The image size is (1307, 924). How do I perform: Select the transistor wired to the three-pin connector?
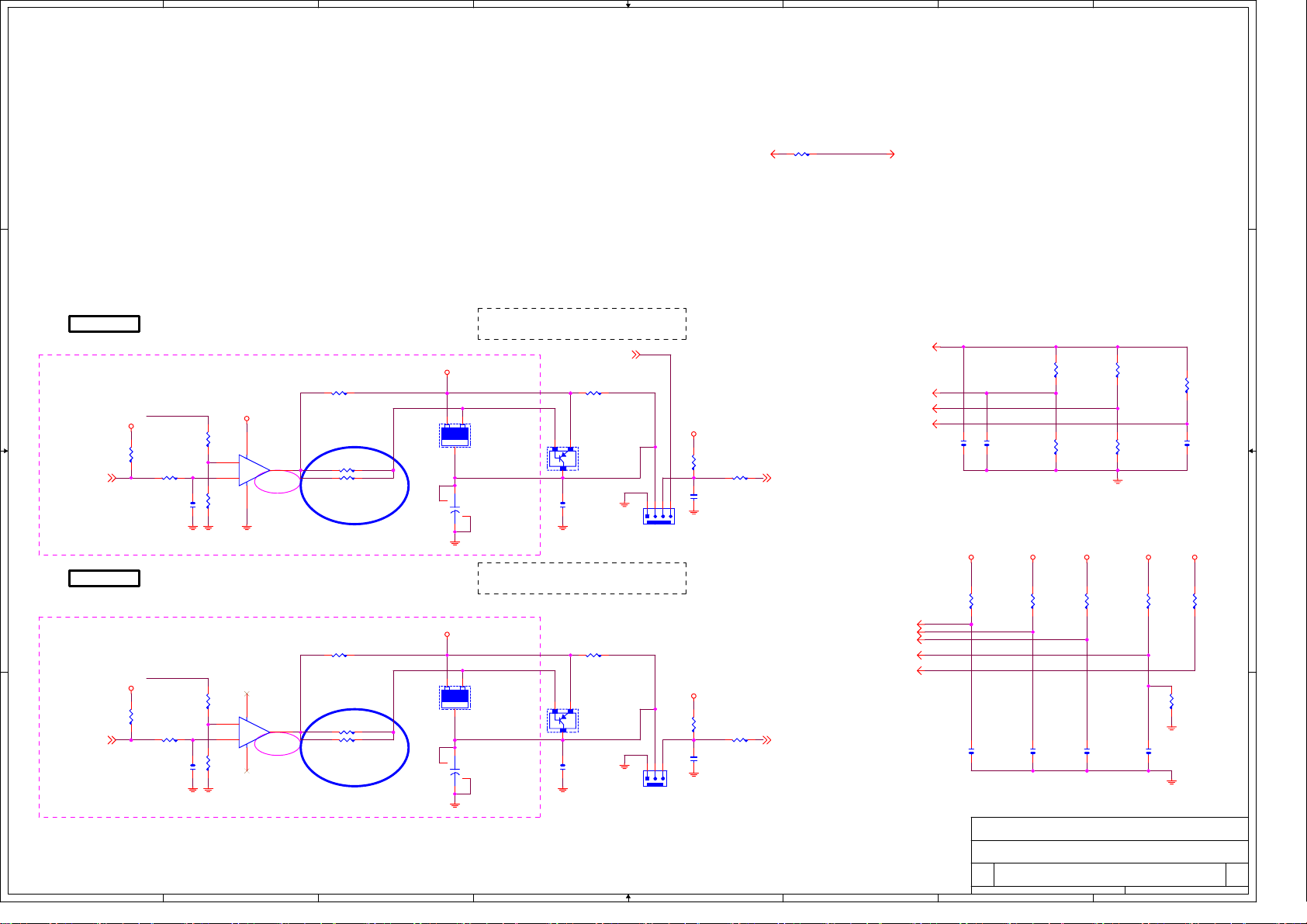pyautogui.click(x=562, y=721)
